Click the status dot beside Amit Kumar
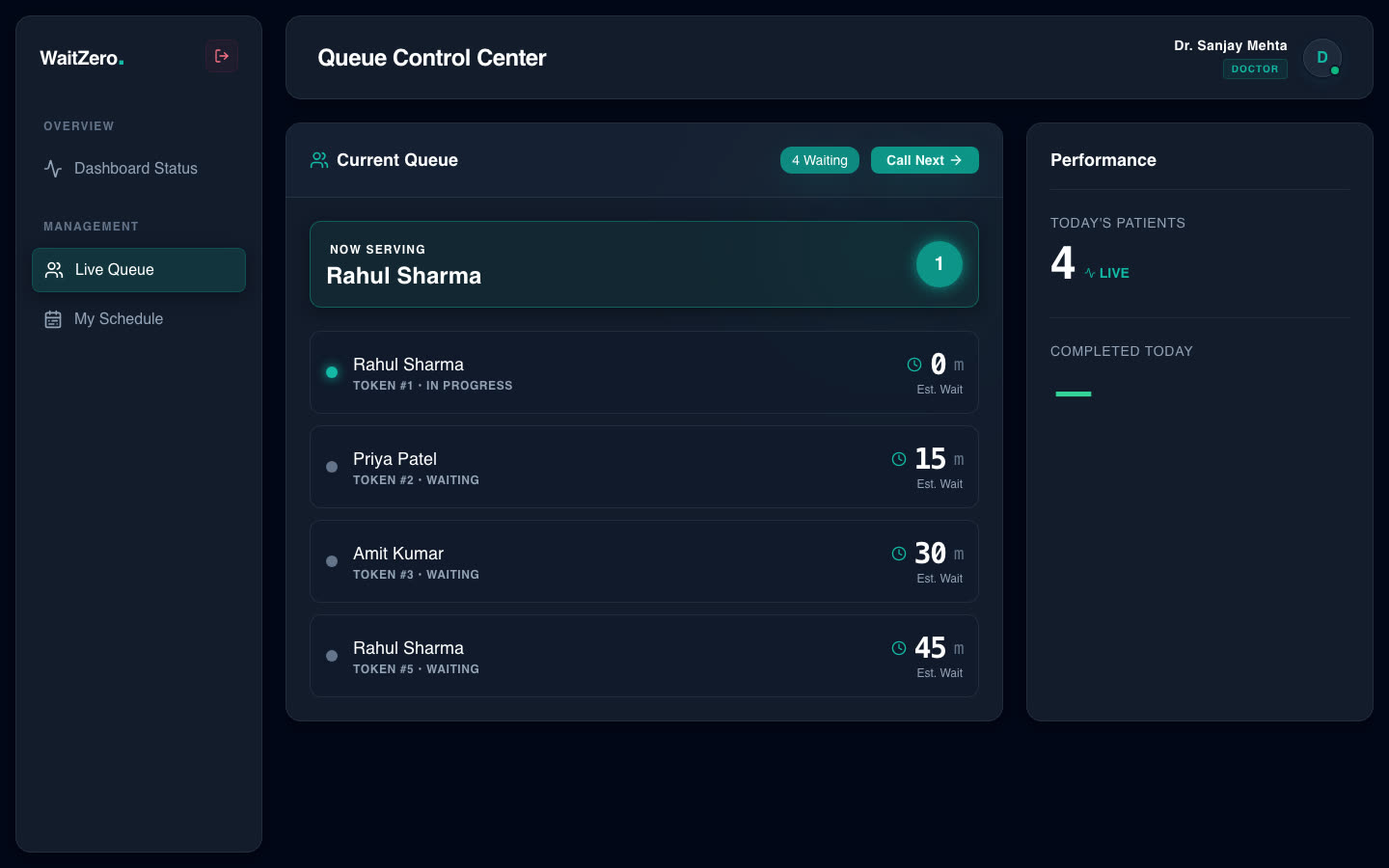This screenshot has width=1389, height=868. click(332, 561)
